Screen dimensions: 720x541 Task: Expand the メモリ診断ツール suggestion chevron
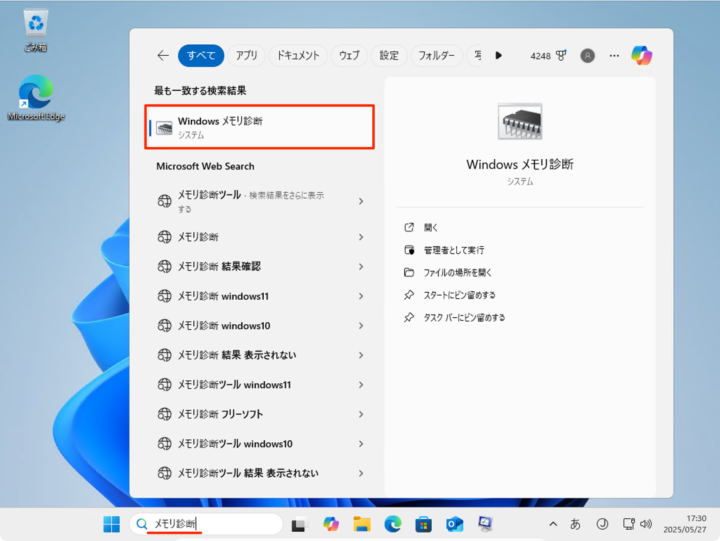click(361, 201)
